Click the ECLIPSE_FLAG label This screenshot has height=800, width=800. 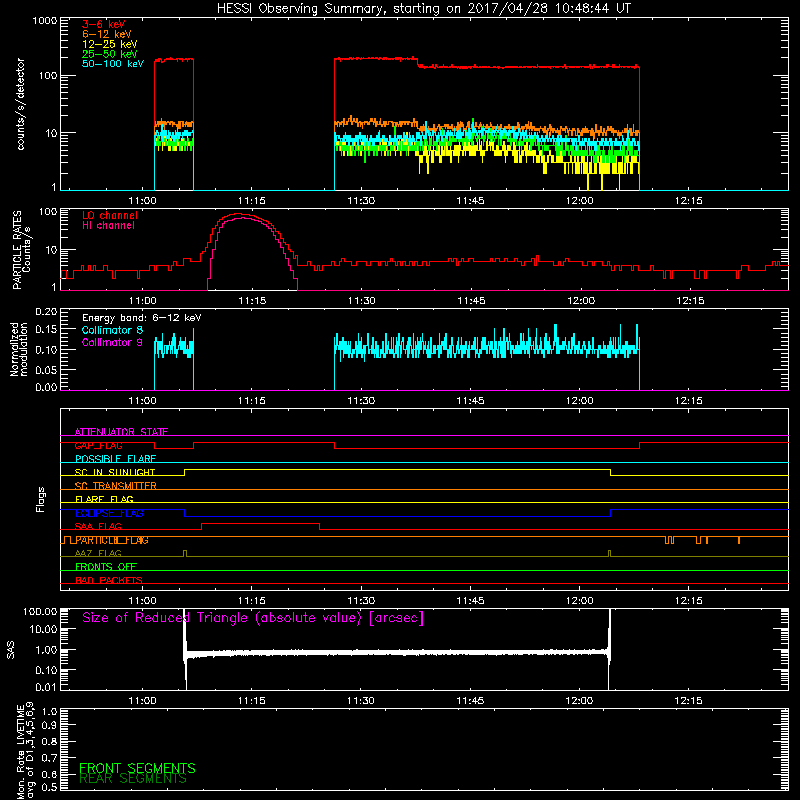pos(109,513)
